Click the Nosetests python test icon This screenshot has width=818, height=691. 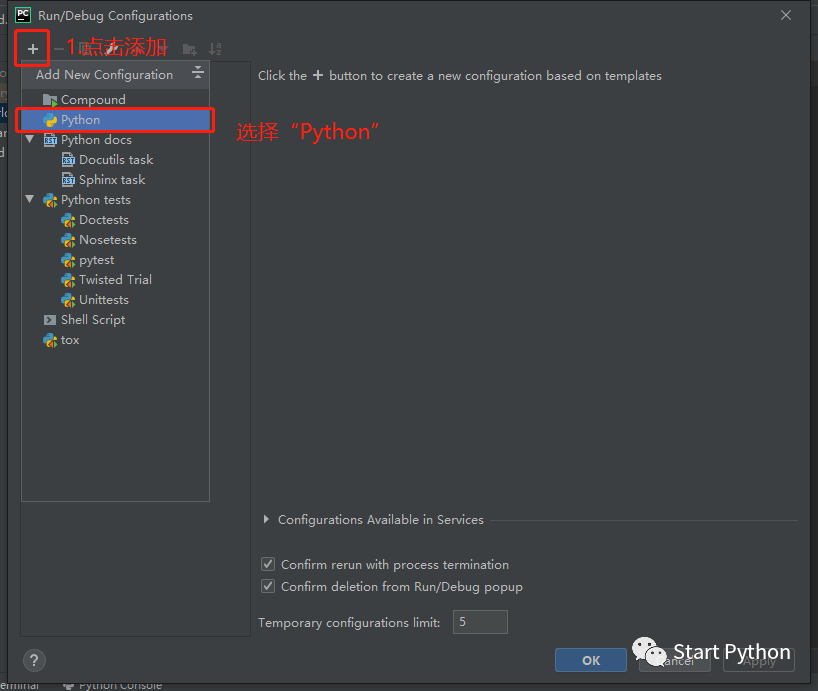click(x=68, y=240)
